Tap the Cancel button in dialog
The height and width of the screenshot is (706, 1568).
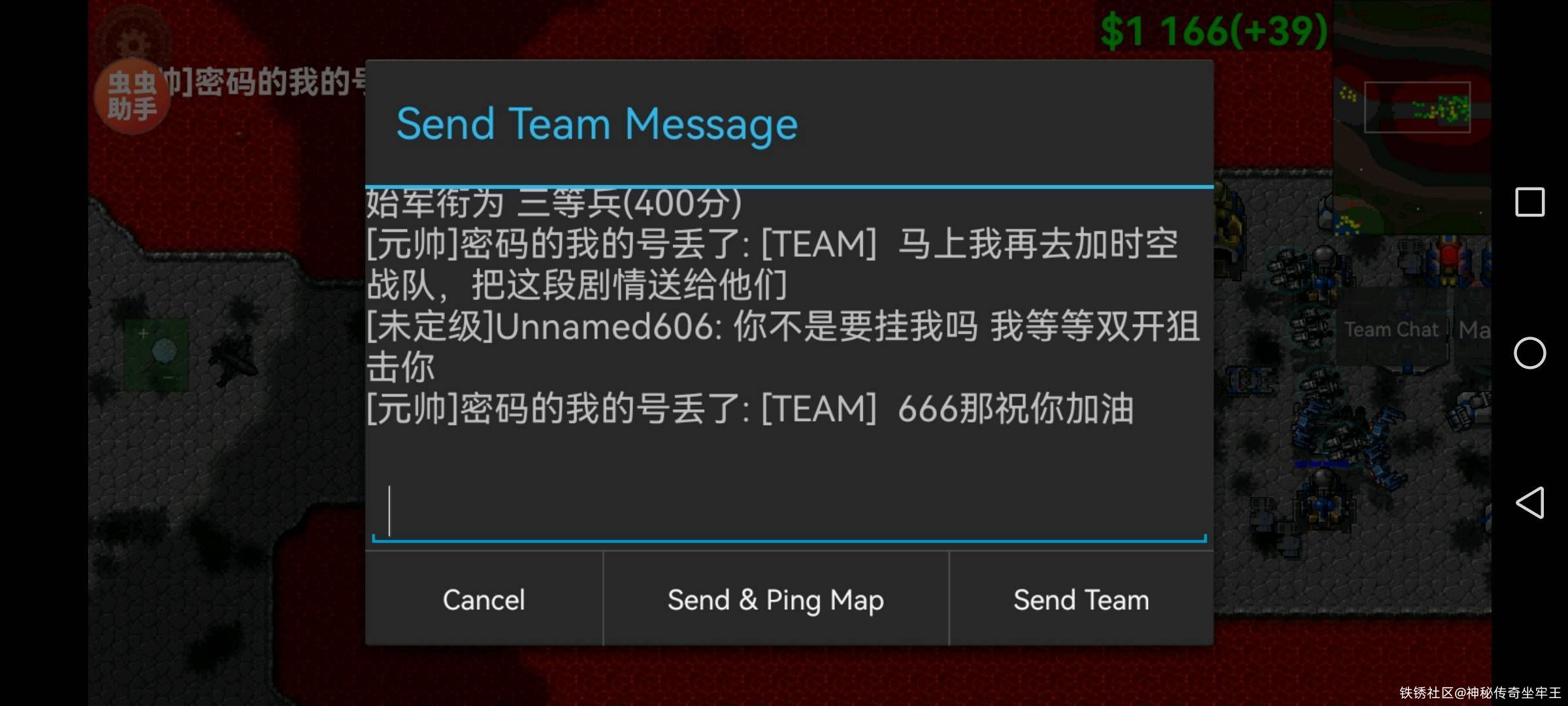483,599
